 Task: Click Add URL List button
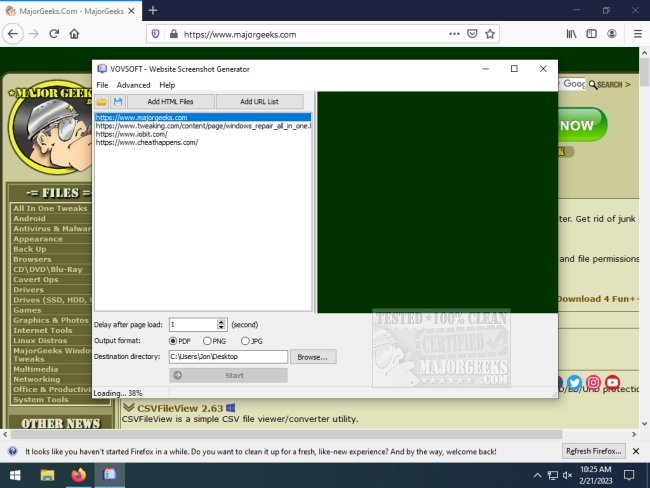click(x=260, y=102)
